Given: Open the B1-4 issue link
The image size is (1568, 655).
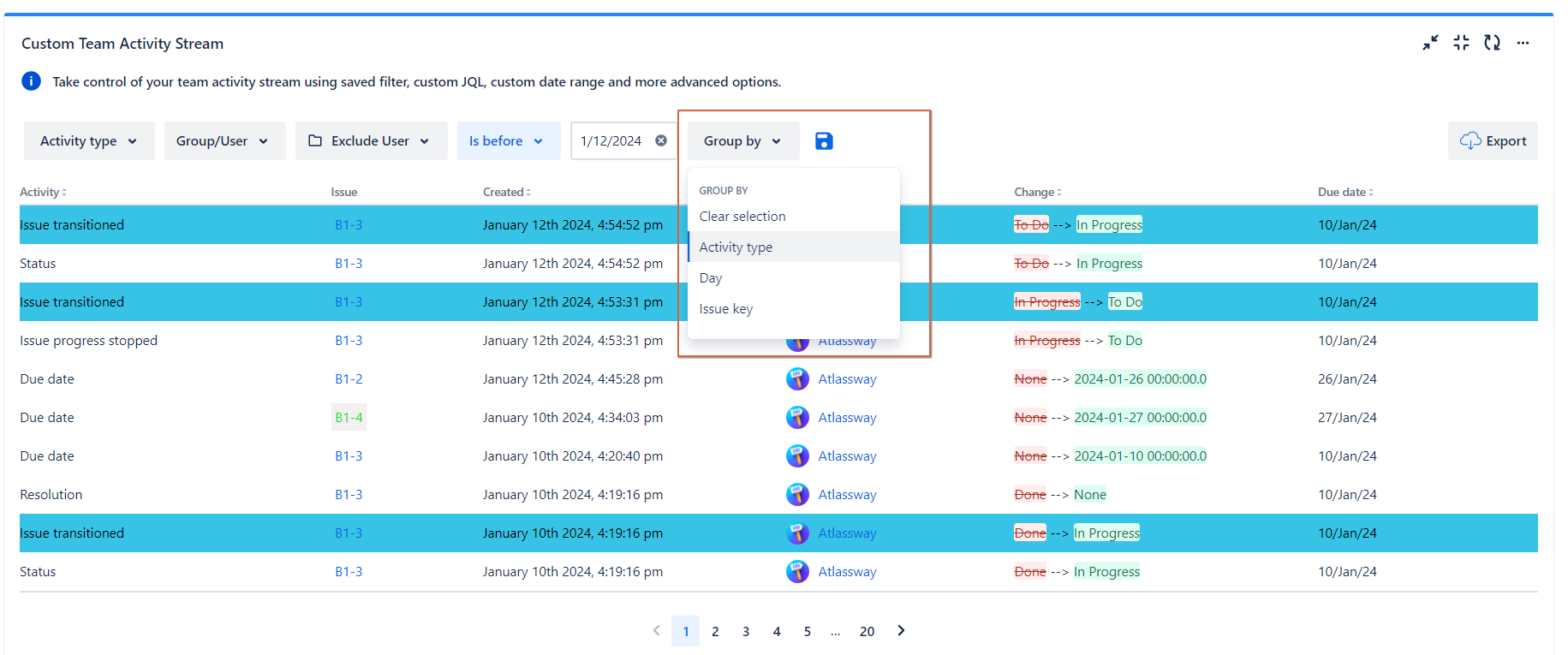Looking at the screenshot, I should tap(349, 418).
